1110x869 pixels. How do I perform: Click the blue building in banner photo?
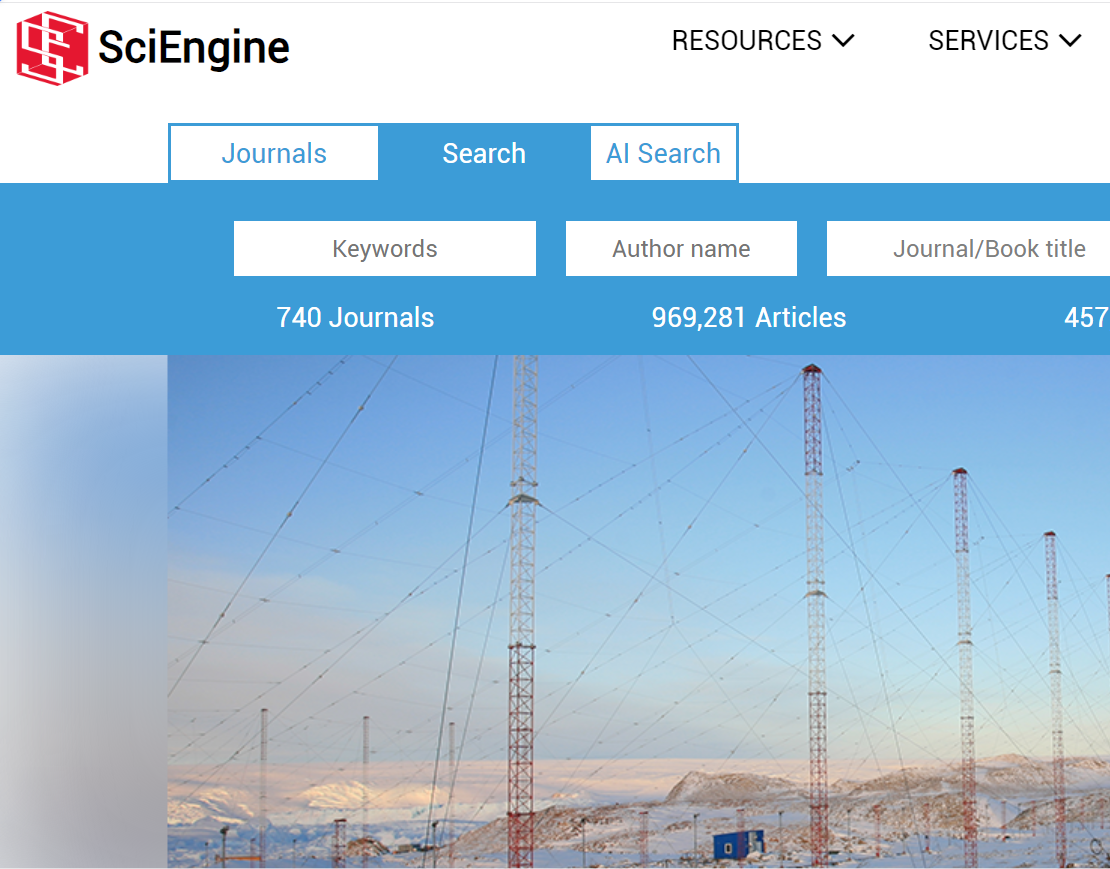point(738,844)
